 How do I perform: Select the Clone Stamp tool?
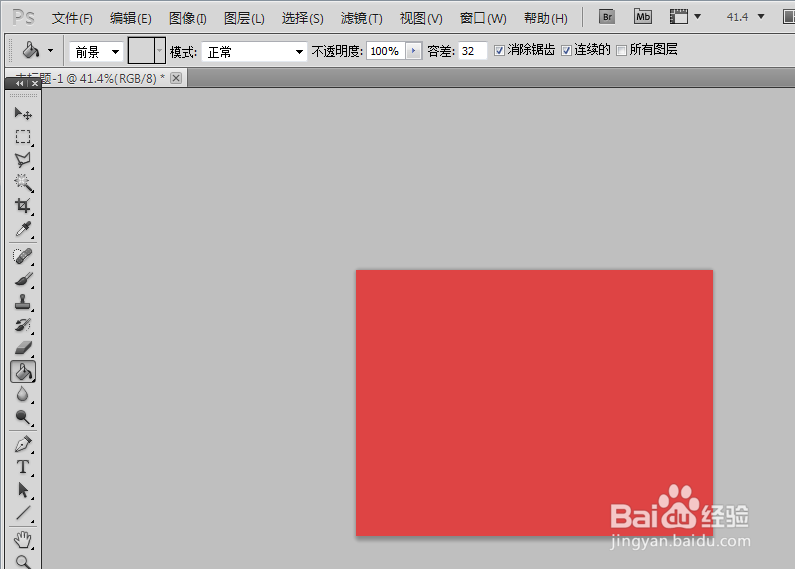(23, 302)
